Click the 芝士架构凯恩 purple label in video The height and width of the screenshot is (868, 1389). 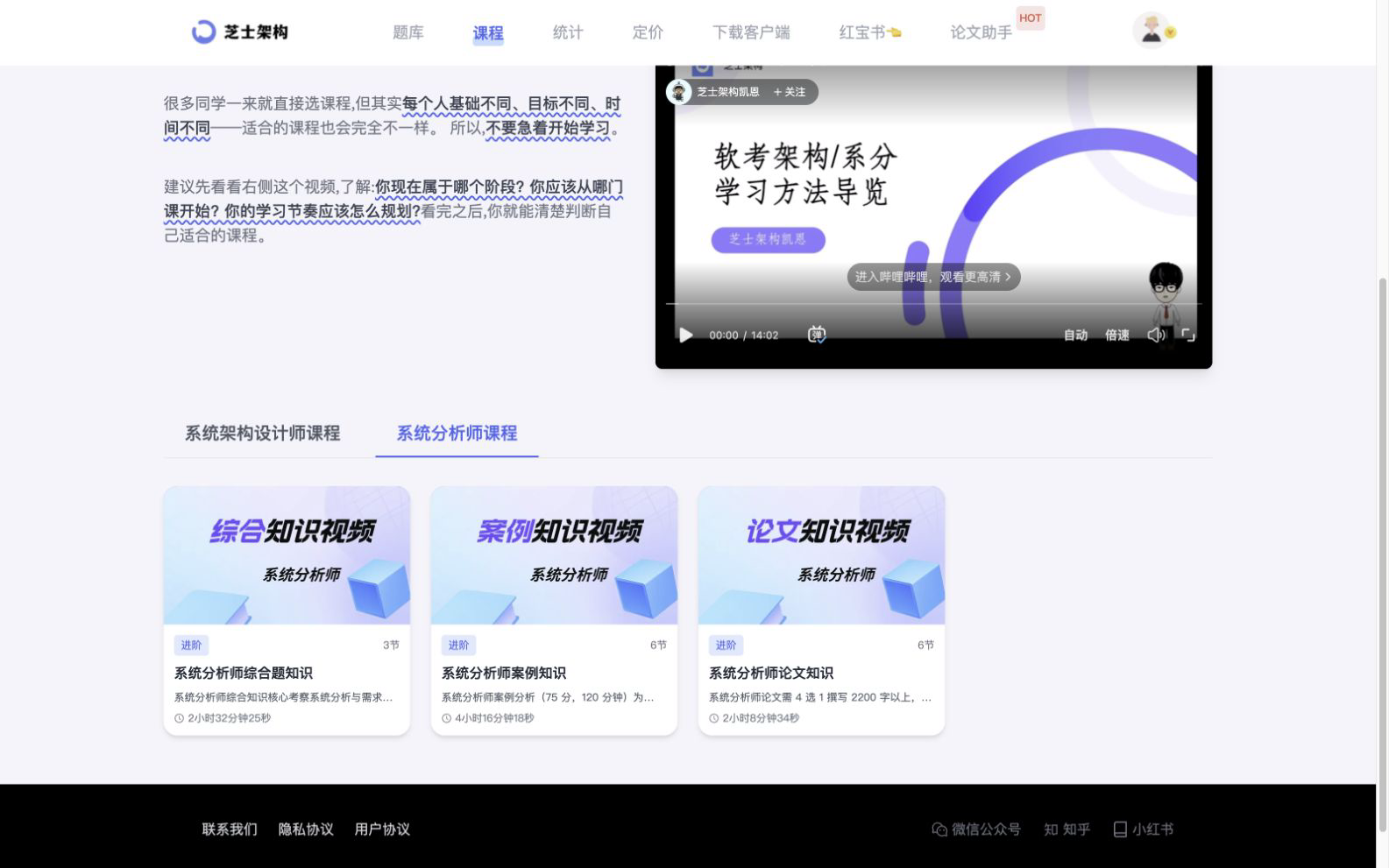tap(768, 239)
